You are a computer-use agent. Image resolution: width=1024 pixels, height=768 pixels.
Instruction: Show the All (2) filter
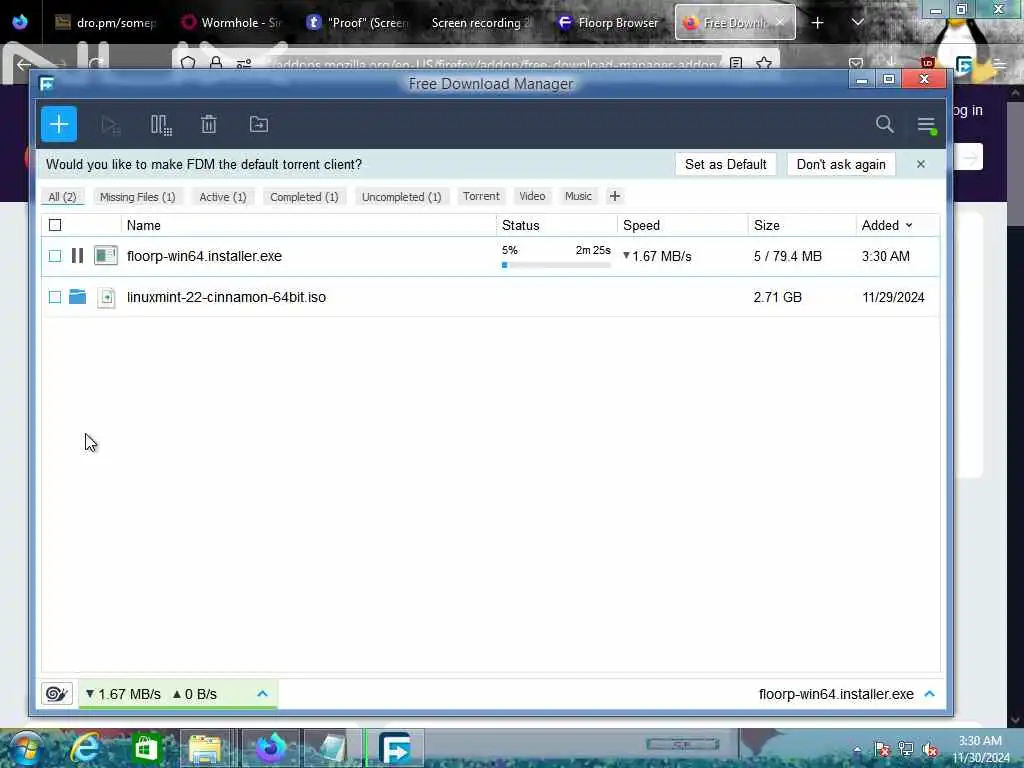[62, 197]
